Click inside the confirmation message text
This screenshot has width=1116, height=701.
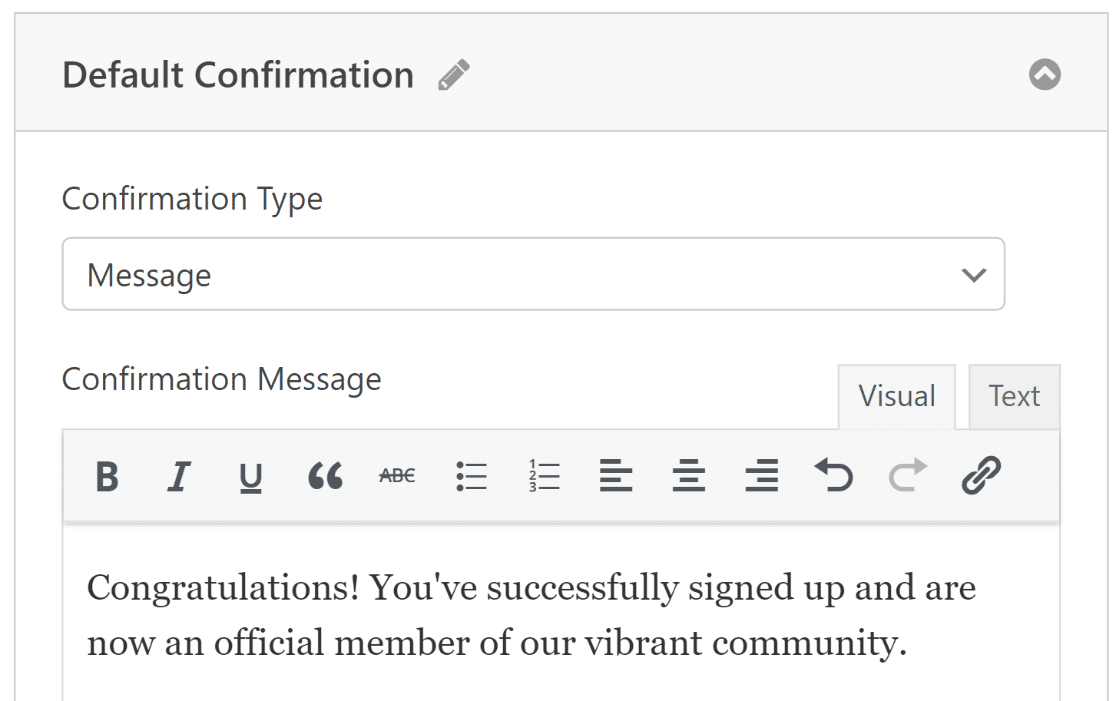pyautogui.click(x=530, y=615)
